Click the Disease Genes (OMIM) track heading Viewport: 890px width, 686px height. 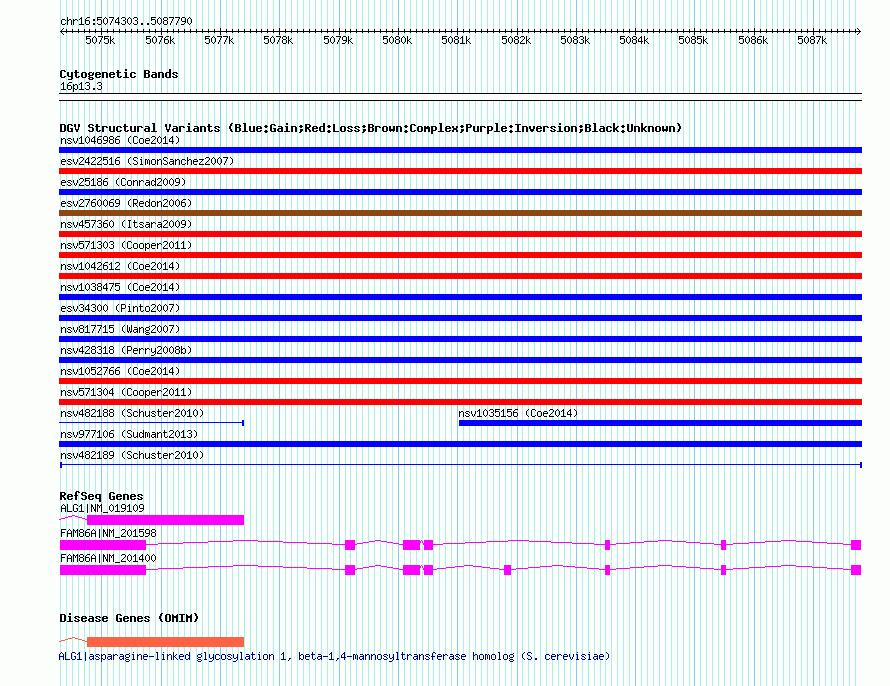click(x=129, y=618)
